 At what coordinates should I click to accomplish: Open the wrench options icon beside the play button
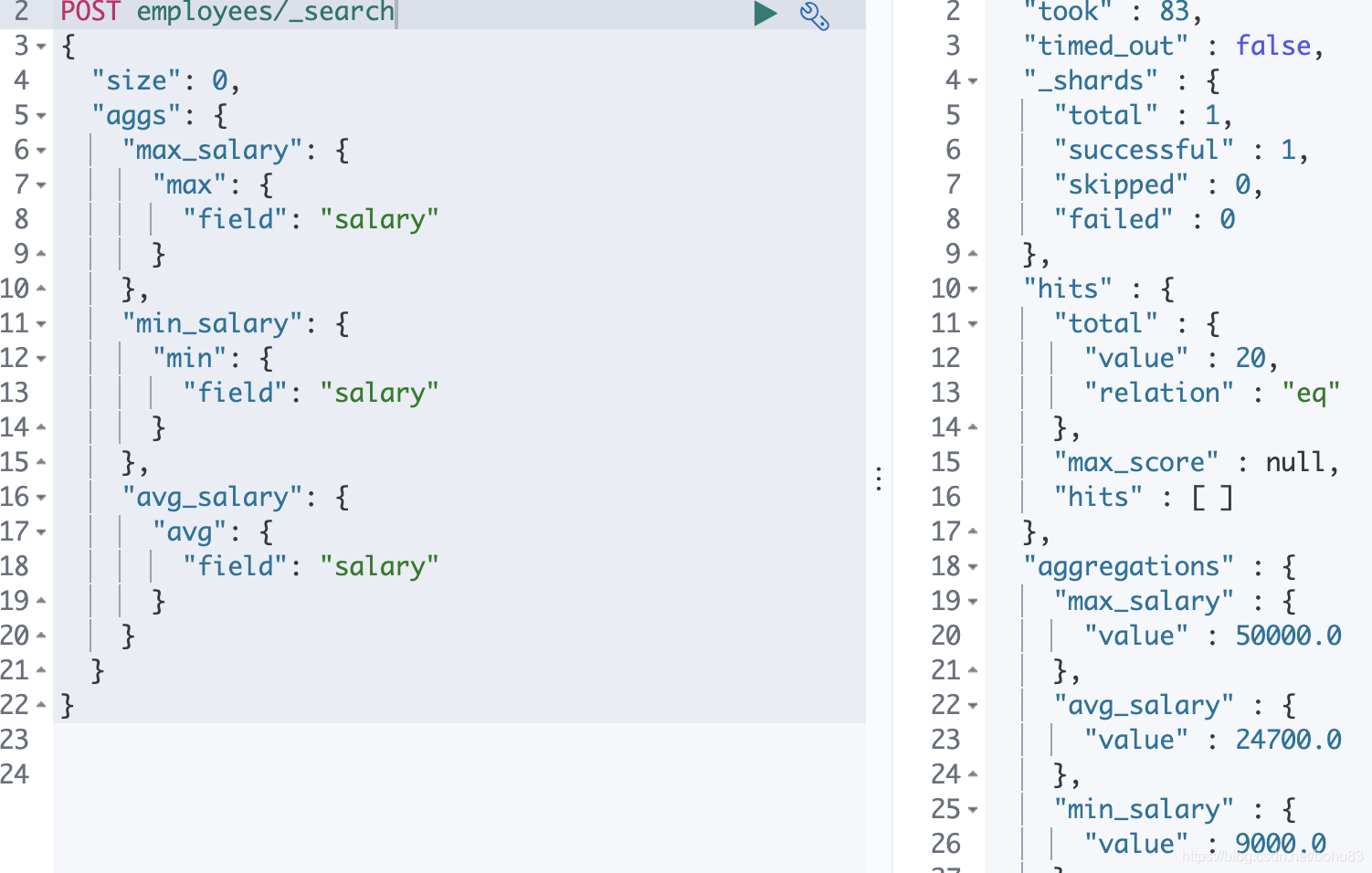[x=814, y=16]
